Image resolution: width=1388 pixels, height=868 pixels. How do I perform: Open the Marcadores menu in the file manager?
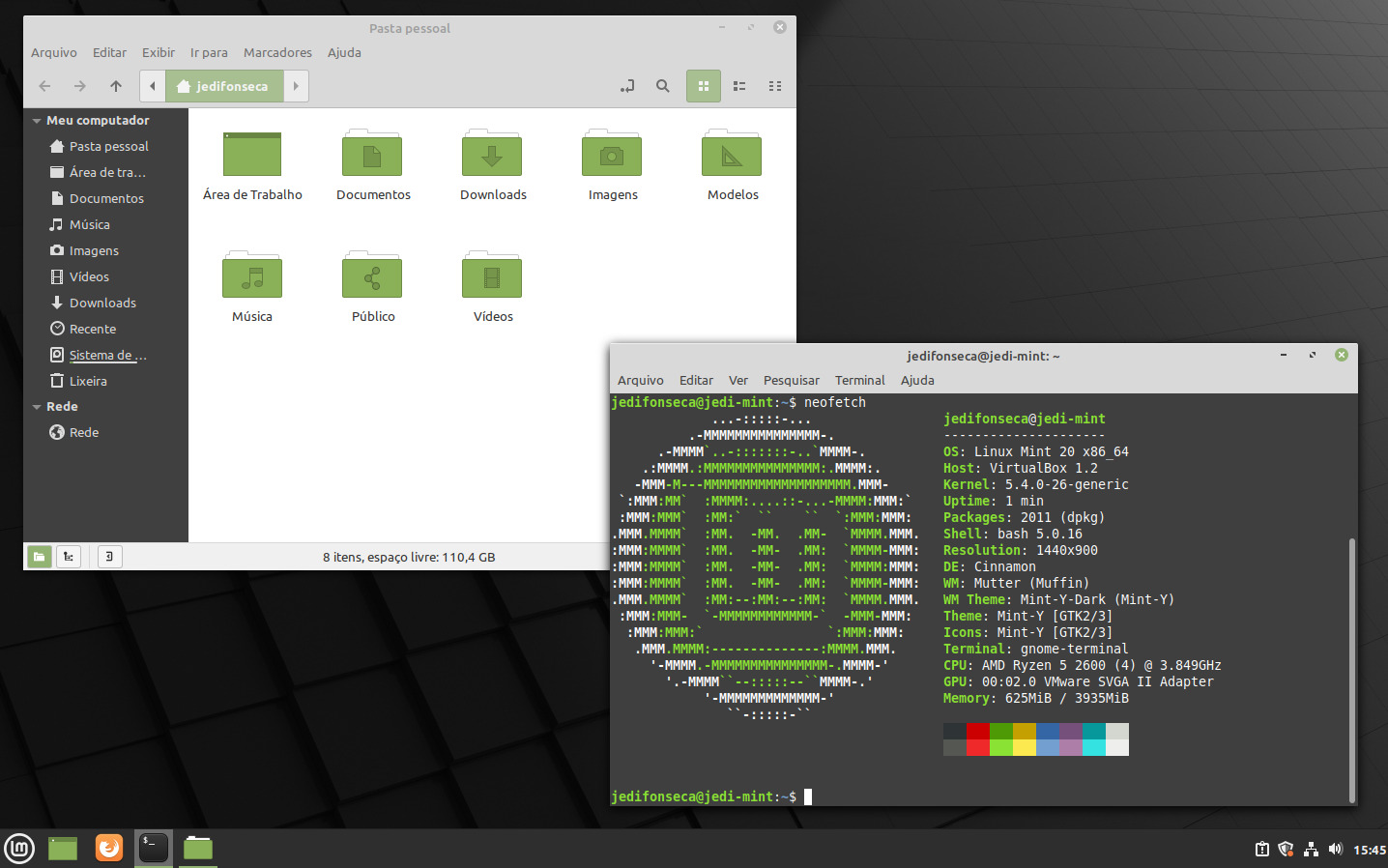(277, 52)
